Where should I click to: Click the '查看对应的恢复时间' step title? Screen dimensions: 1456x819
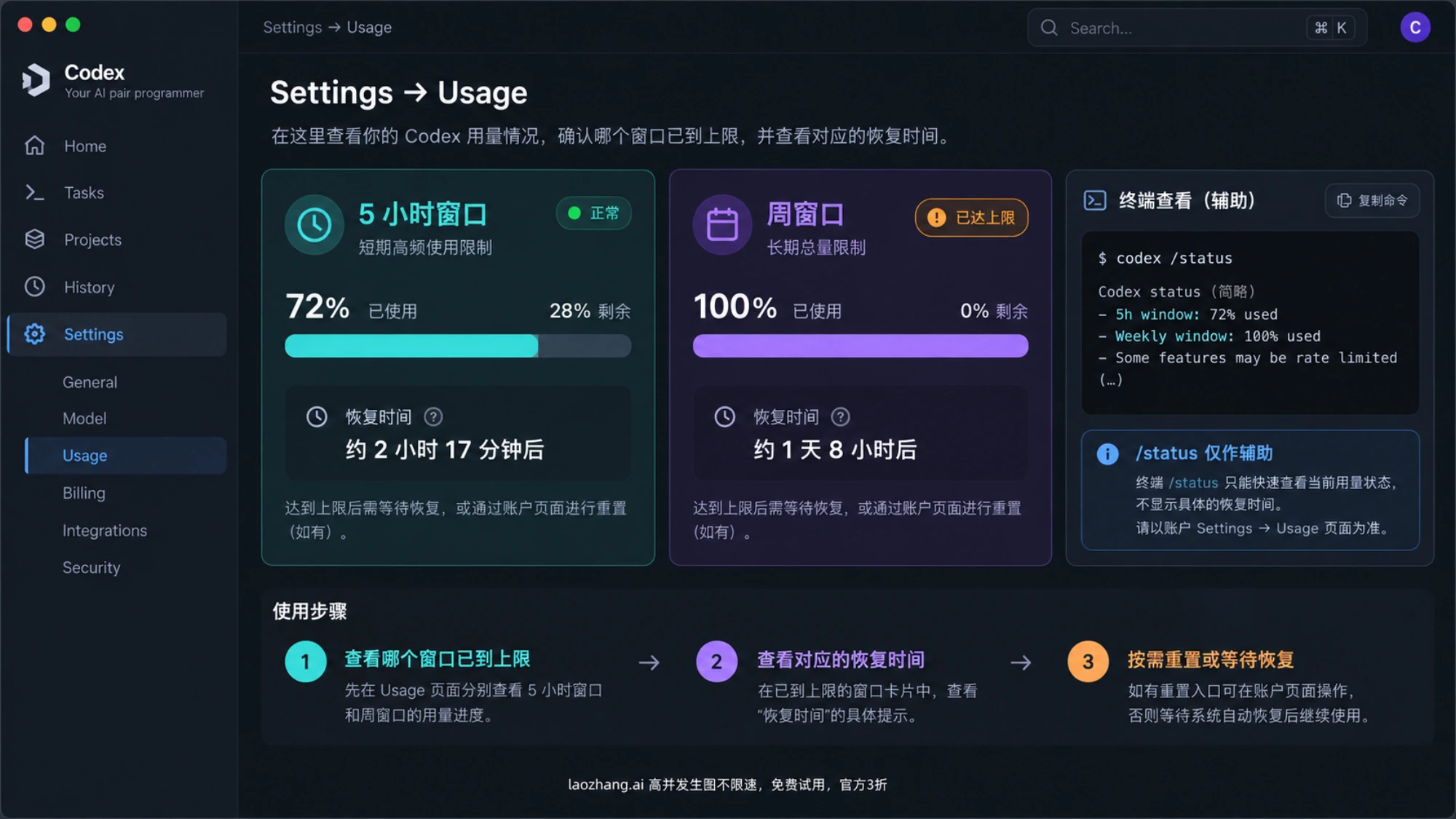tap(841, 660)
